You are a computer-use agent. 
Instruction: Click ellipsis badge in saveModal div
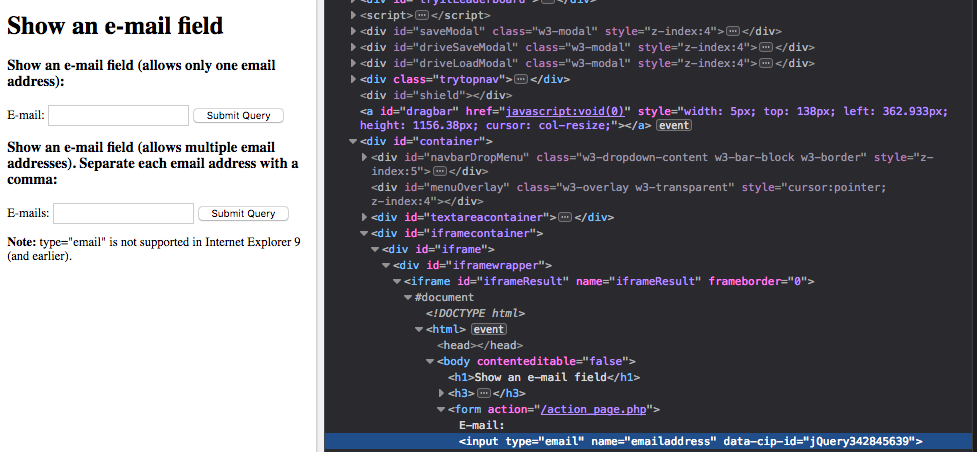[733, 31]
